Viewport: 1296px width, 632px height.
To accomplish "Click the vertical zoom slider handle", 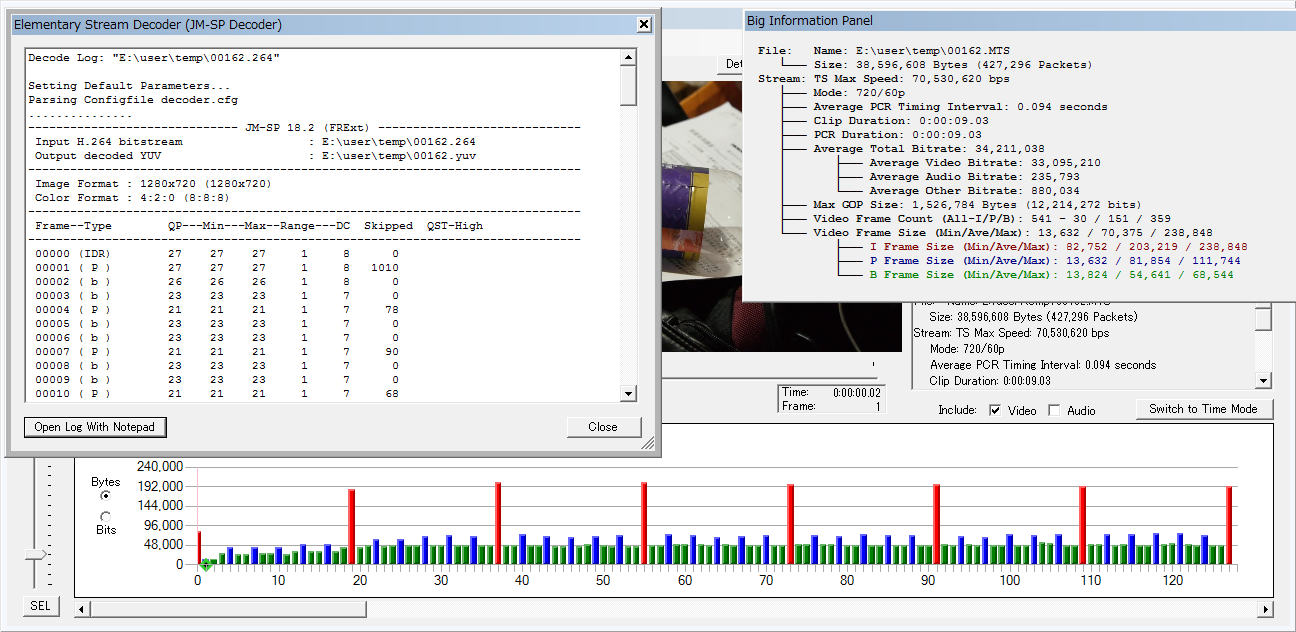I will 36,554.
